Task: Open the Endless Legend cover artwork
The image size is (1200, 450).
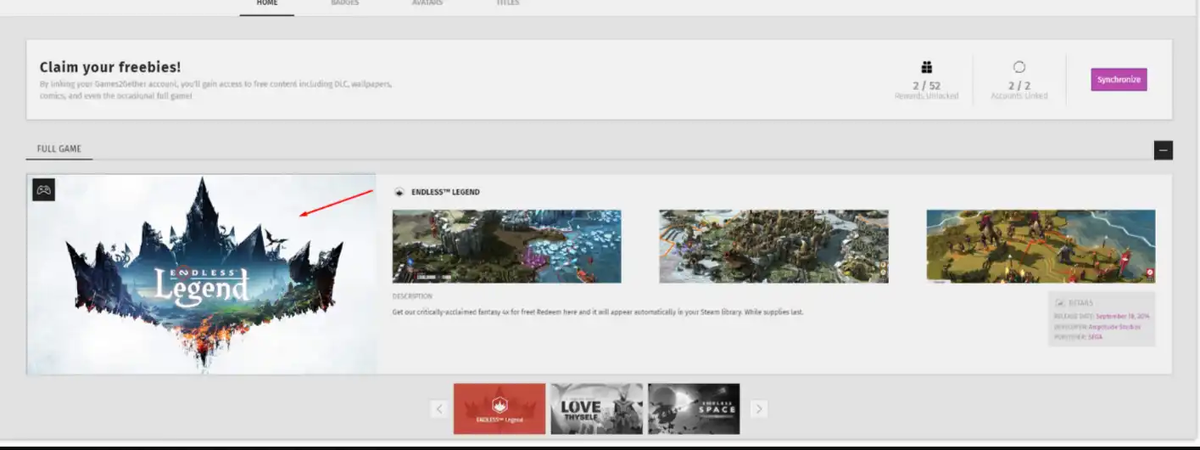Action: pos(201,274)
